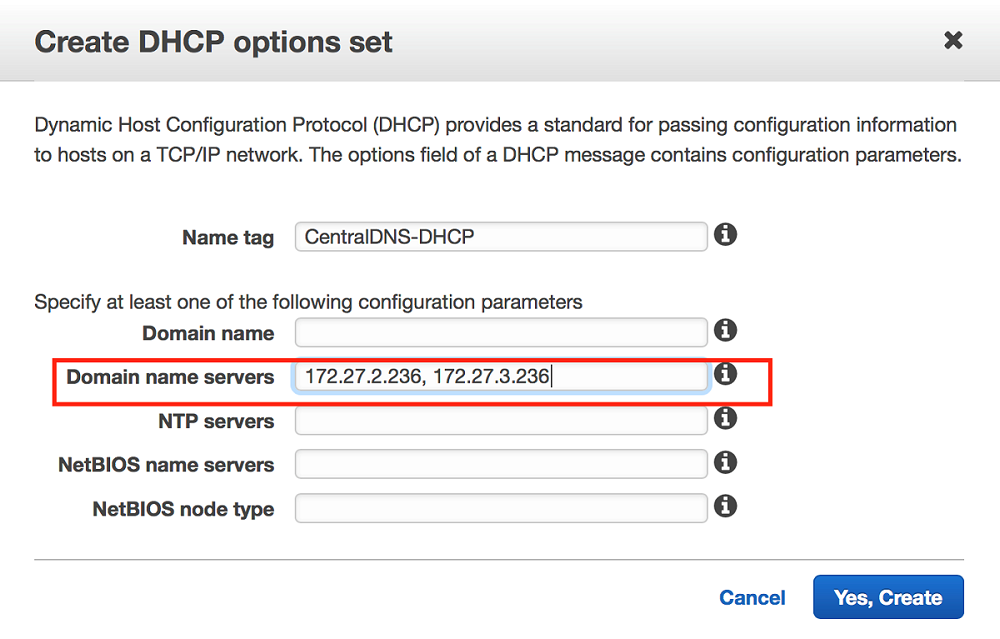The image size is (1000, 639).
Task: Click inside the Name tag input field
Action: click(500, 236)
